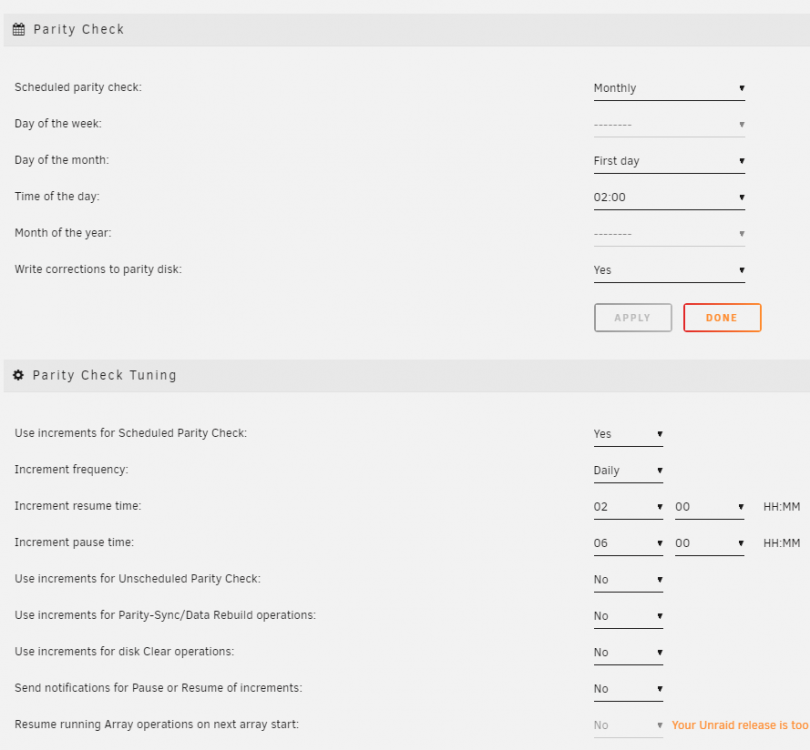Click HH:MM hint beside Increment pause time
This screenshot has width=810, height=750.
pyautogui.click(x=782, y=543)
